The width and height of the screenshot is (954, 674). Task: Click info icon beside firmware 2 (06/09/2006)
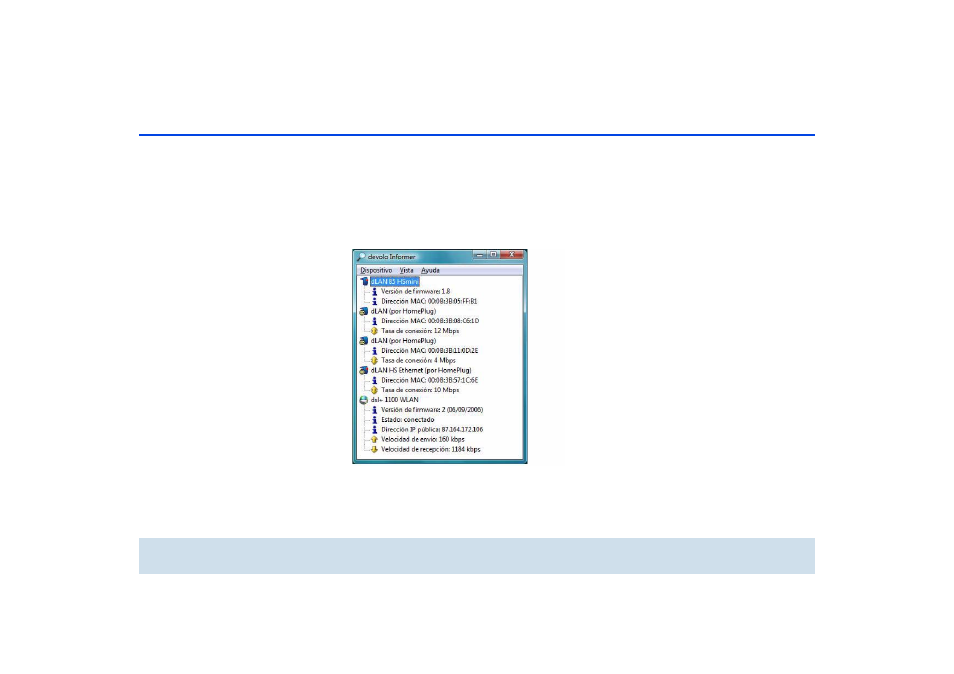click(374, 409)
